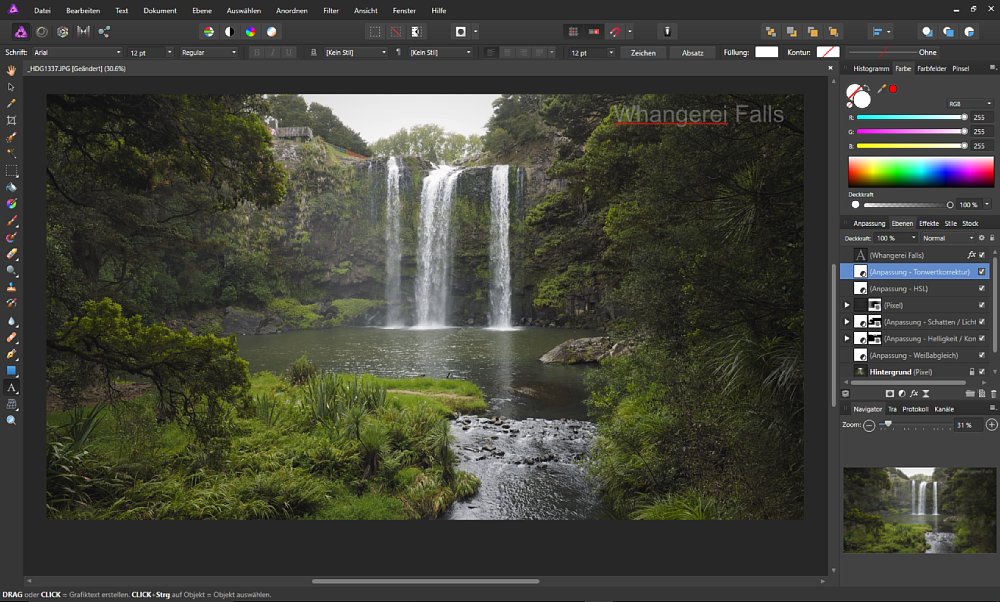Expand the Anpassung - Schatten / Licht layer
Image resolution: width=1000 pixels, height=602 pixels.
(x=847, y=322)
